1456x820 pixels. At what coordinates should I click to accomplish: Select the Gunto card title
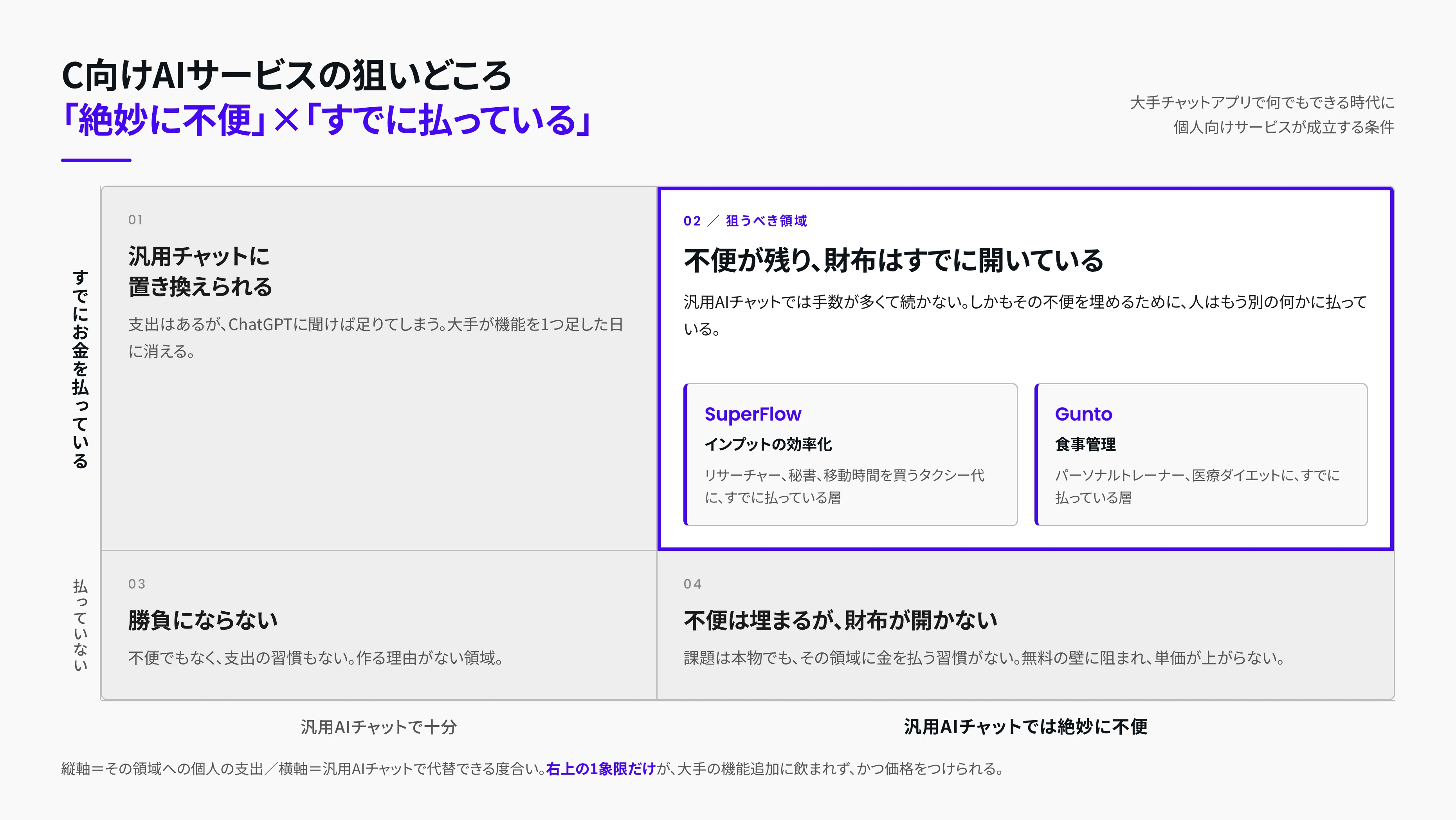point(1083,414)
